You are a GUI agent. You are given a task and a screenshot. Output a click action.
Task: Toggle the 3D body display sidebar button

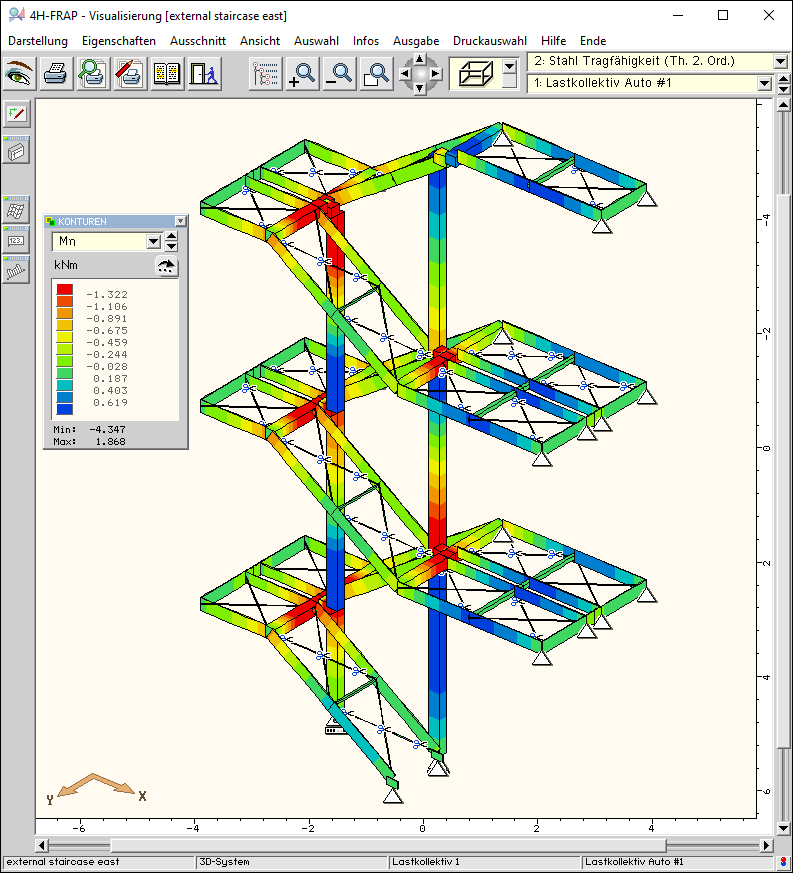tap(16, 151)
